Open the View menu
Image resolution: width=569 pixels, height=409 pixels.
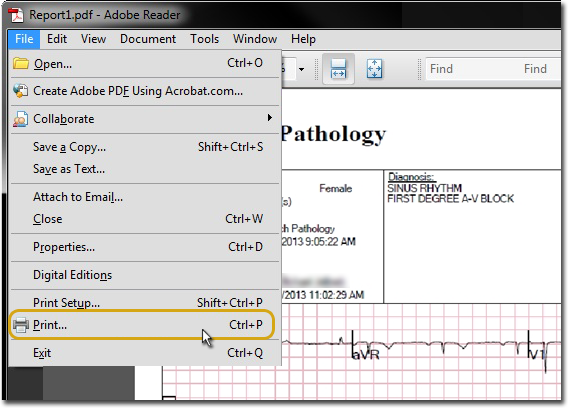93,39
